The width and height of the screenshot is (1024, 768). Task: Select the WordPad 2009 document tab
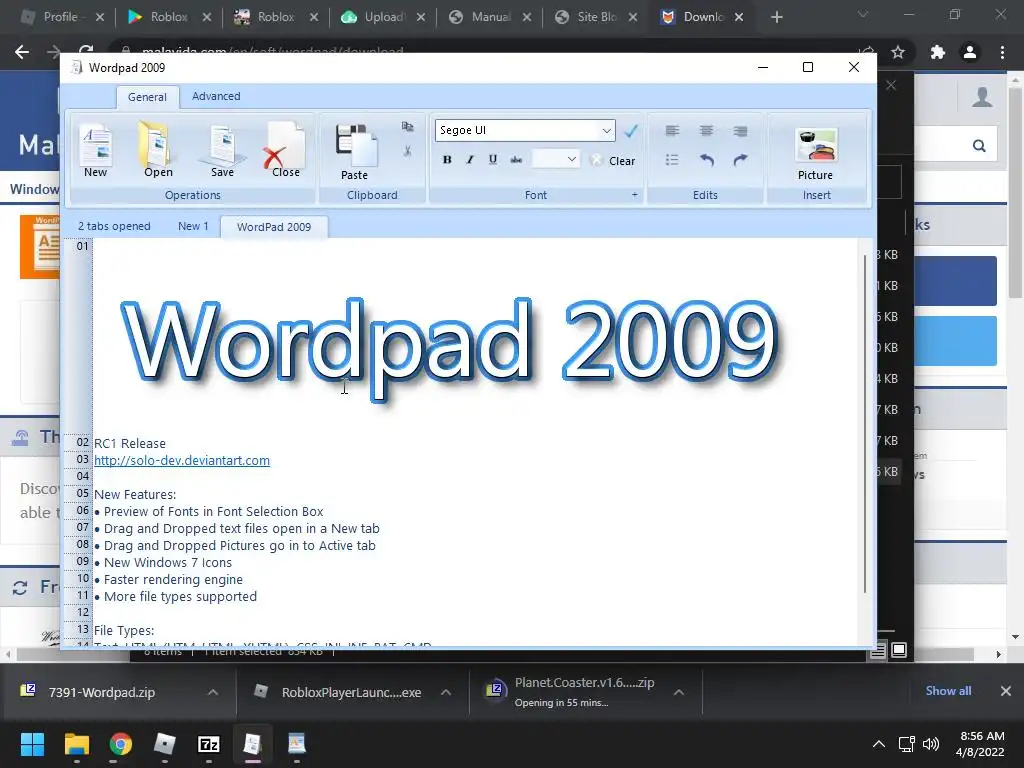274,227
